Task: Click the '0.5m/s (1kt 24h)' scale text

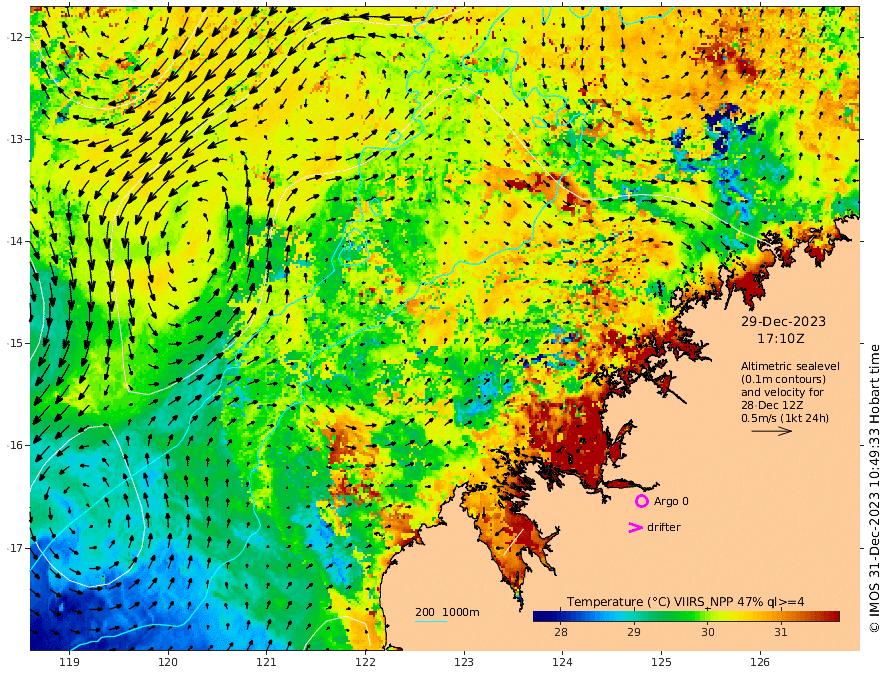Action: click(785, 418)
